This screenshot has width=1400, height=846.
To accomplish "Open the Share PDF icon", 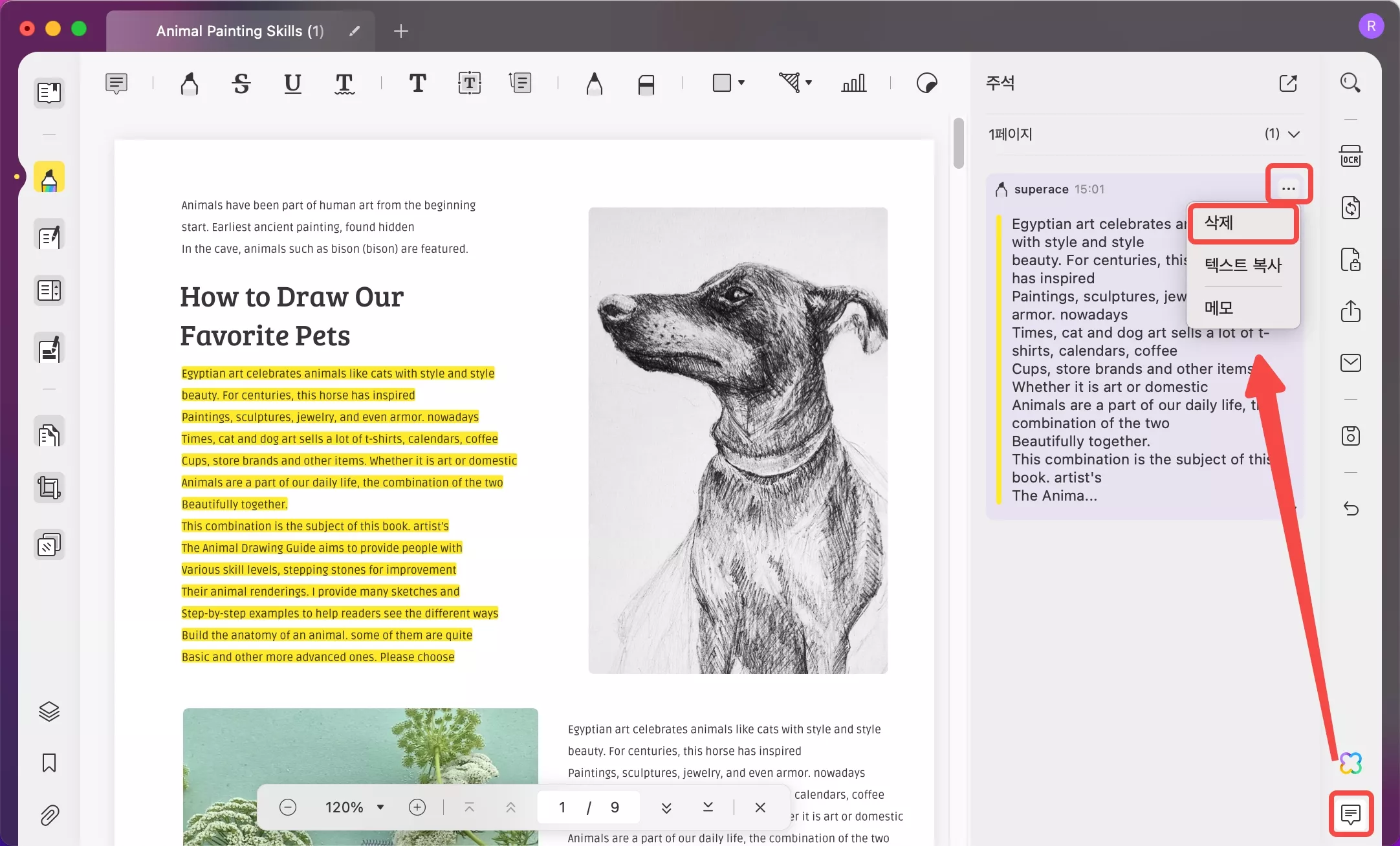I will tap(1350, 311).
